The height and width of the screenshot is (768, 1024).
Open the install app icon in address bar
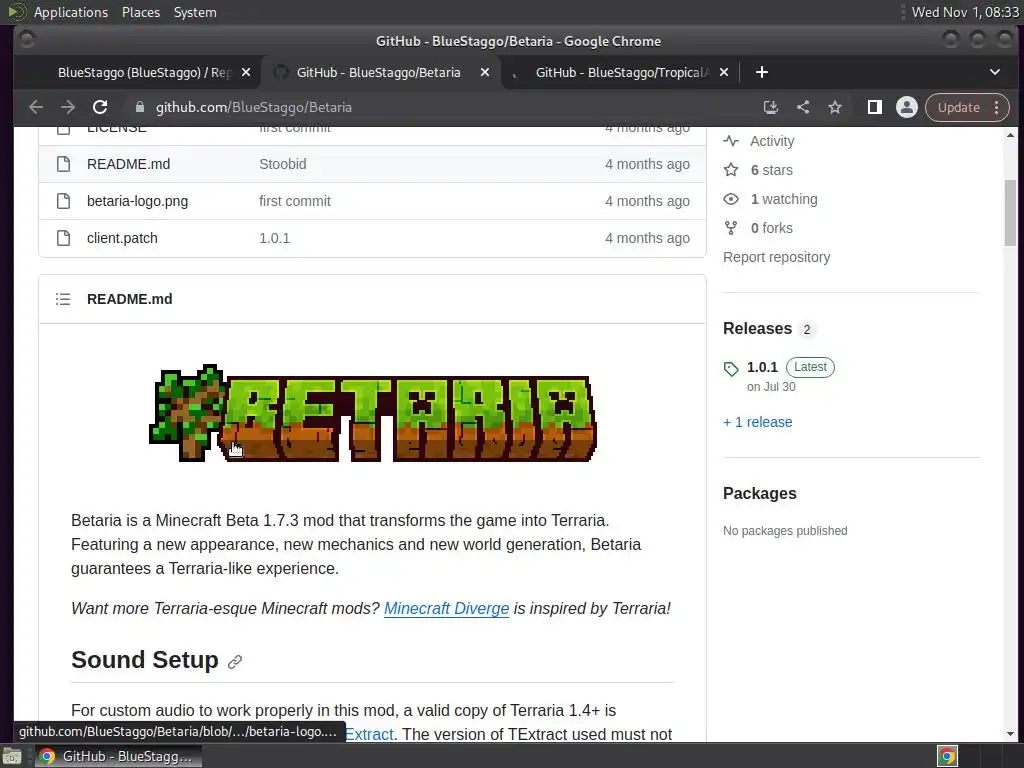771,107
